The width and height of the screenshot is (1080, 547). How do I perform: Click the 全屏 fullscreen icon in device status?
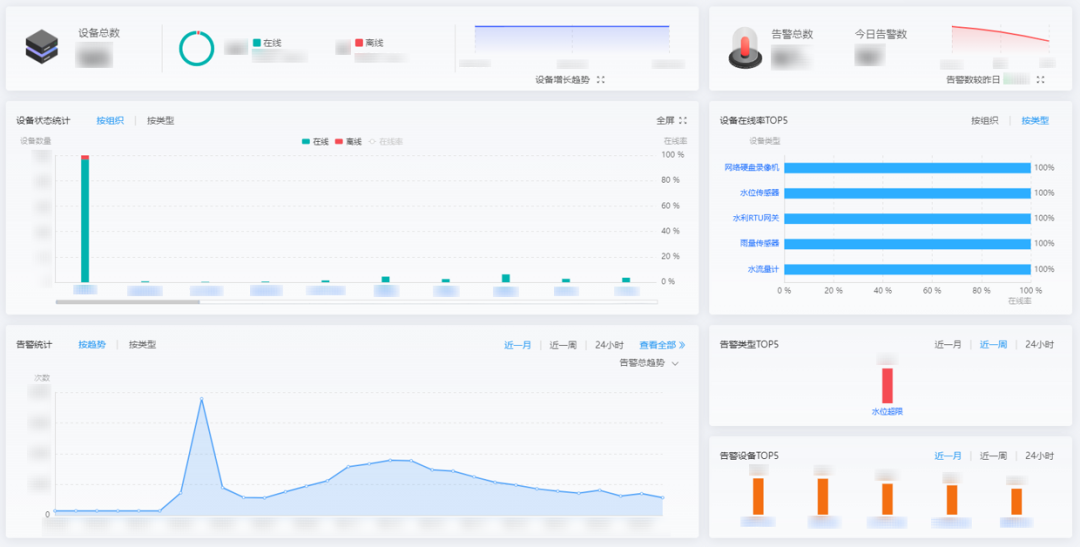coord(682,121)
